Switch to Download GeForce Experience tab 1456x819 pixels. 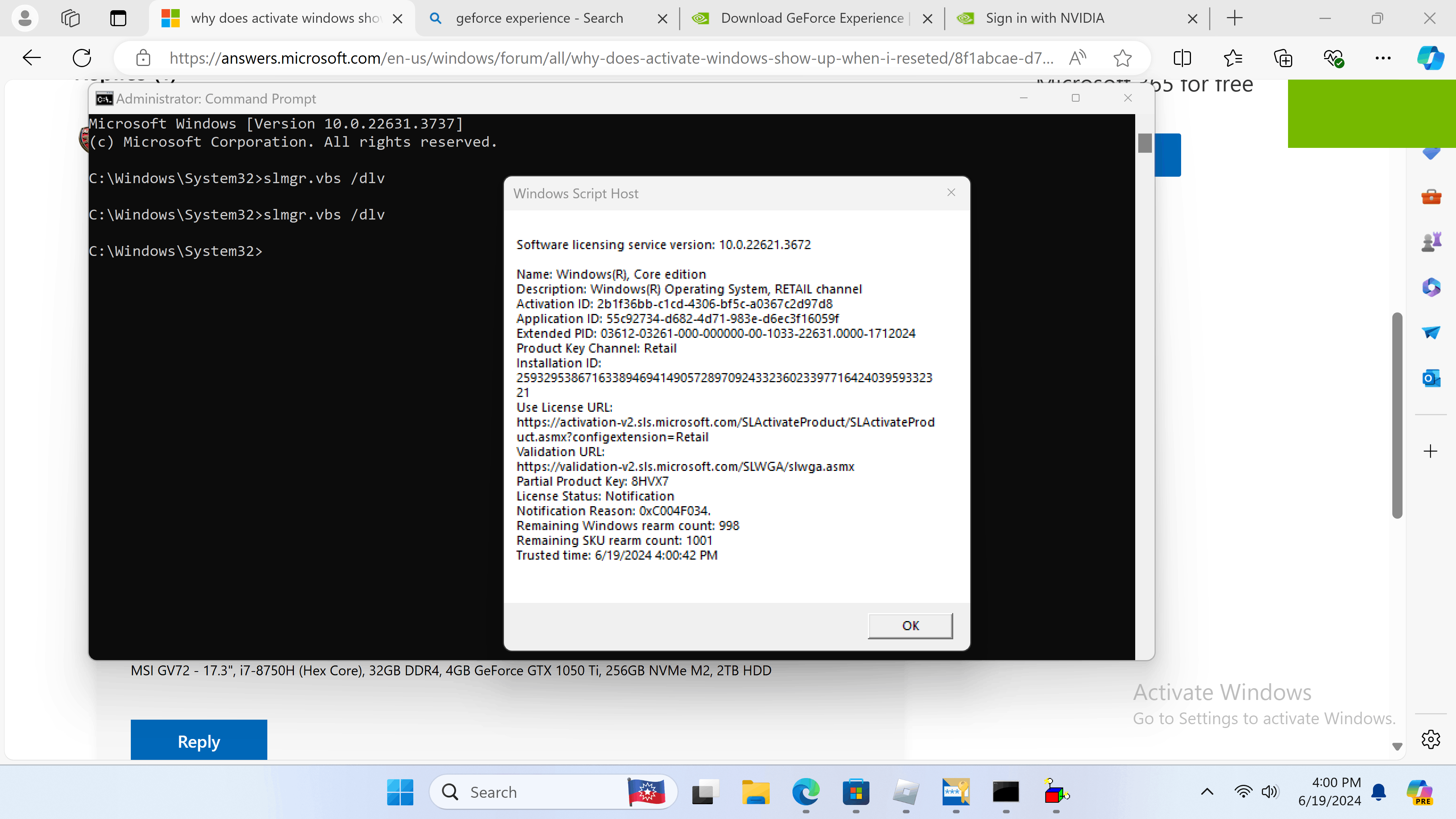(x=812, y=19)
